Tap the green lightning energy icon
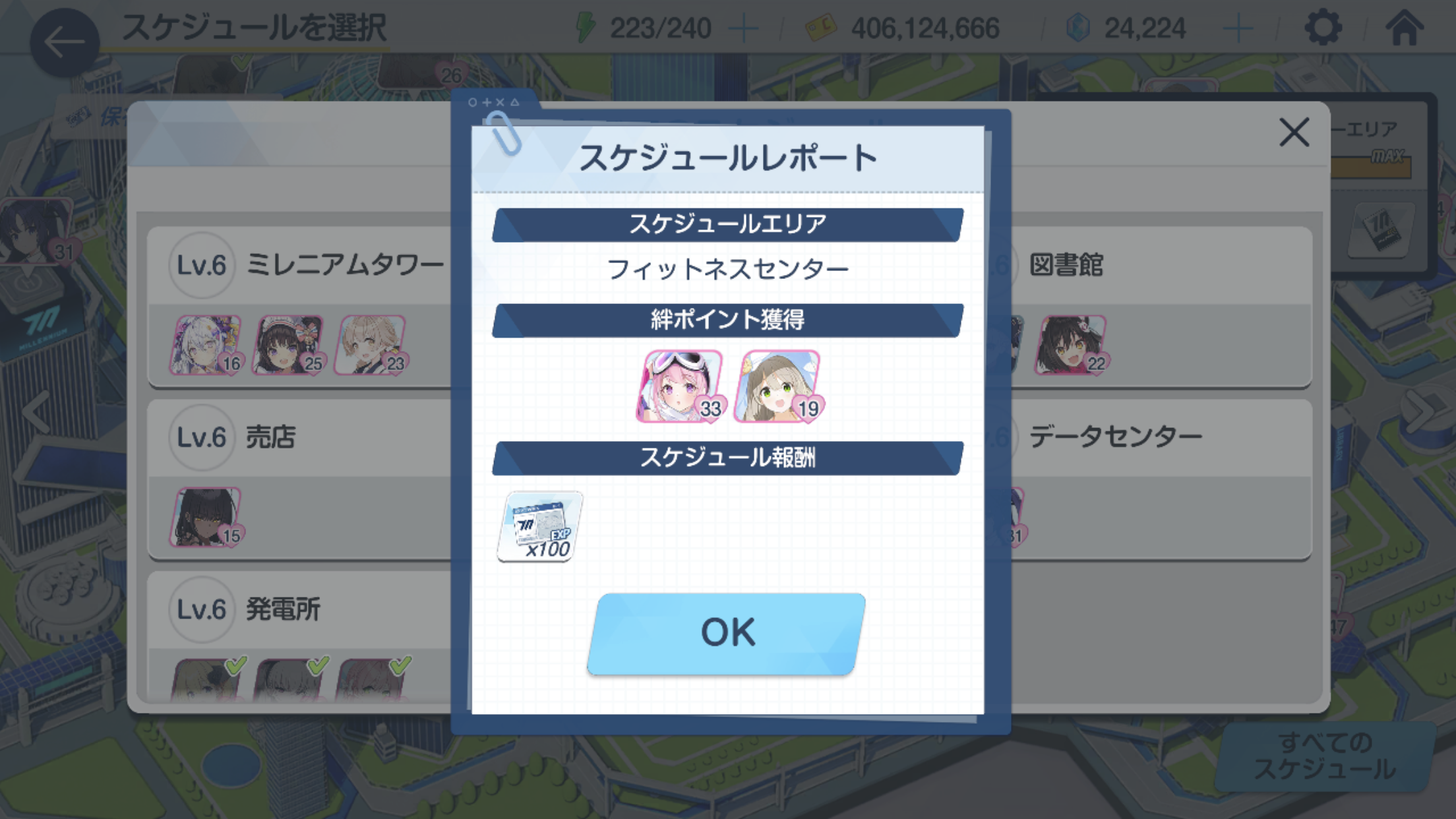The height and width of the screenshot is (819, 1456). 585,28
